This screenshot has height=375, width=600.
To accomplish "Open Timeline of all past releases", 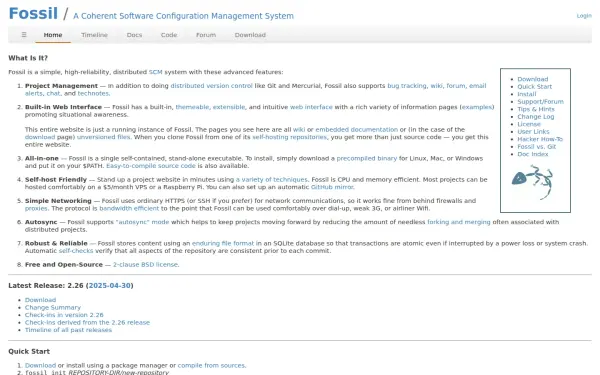I will click(68, 330).
